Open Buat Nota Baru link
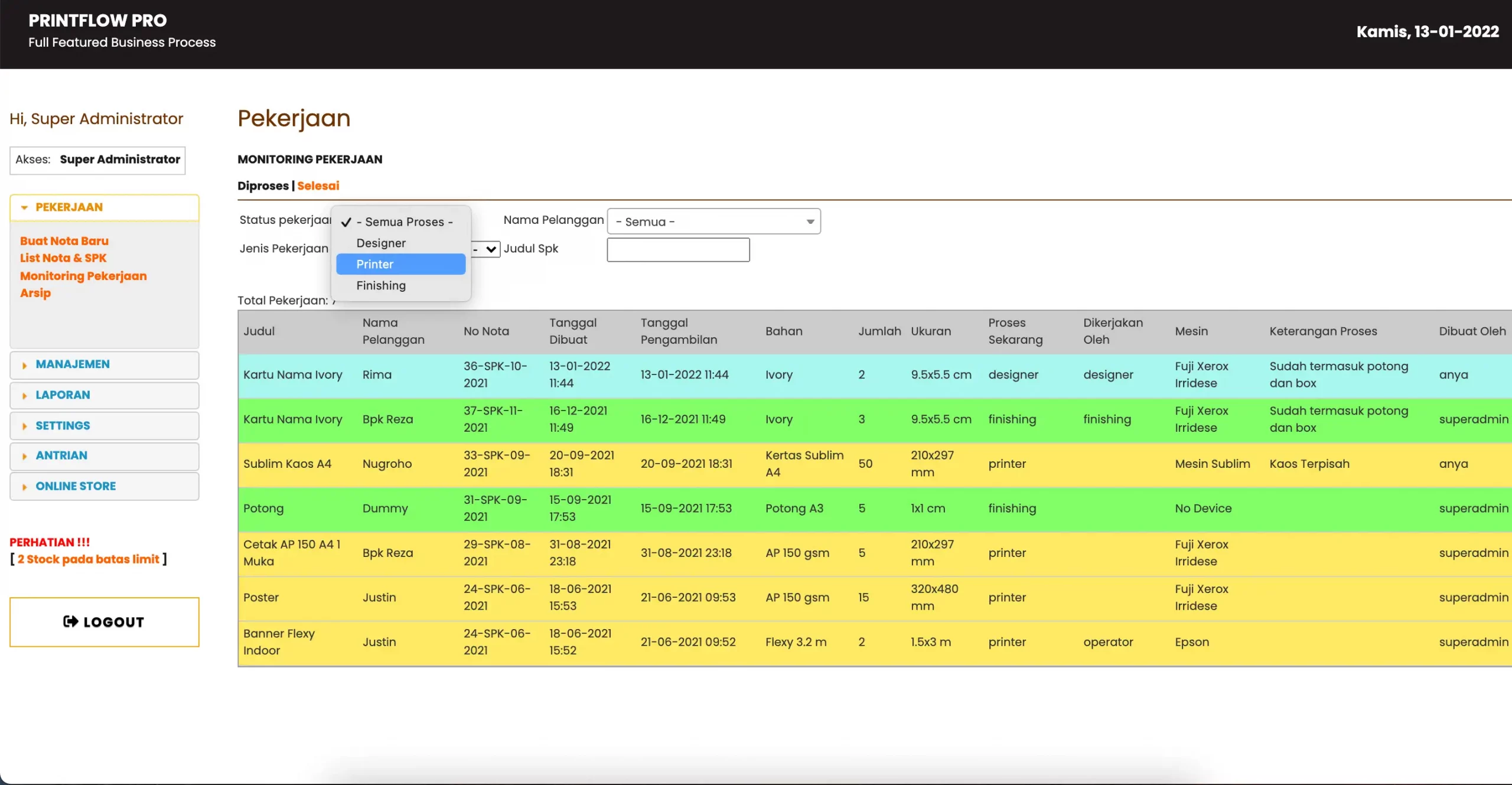Image resolution: width=1512 pixels, height=785 pixels. (x=64, y=241)
